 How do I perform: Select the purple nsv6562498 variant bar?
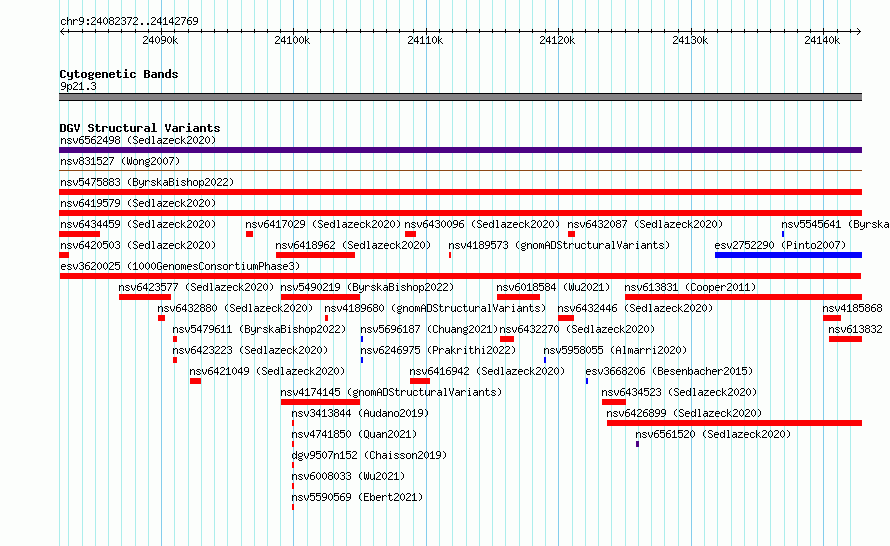click(460, 150)
